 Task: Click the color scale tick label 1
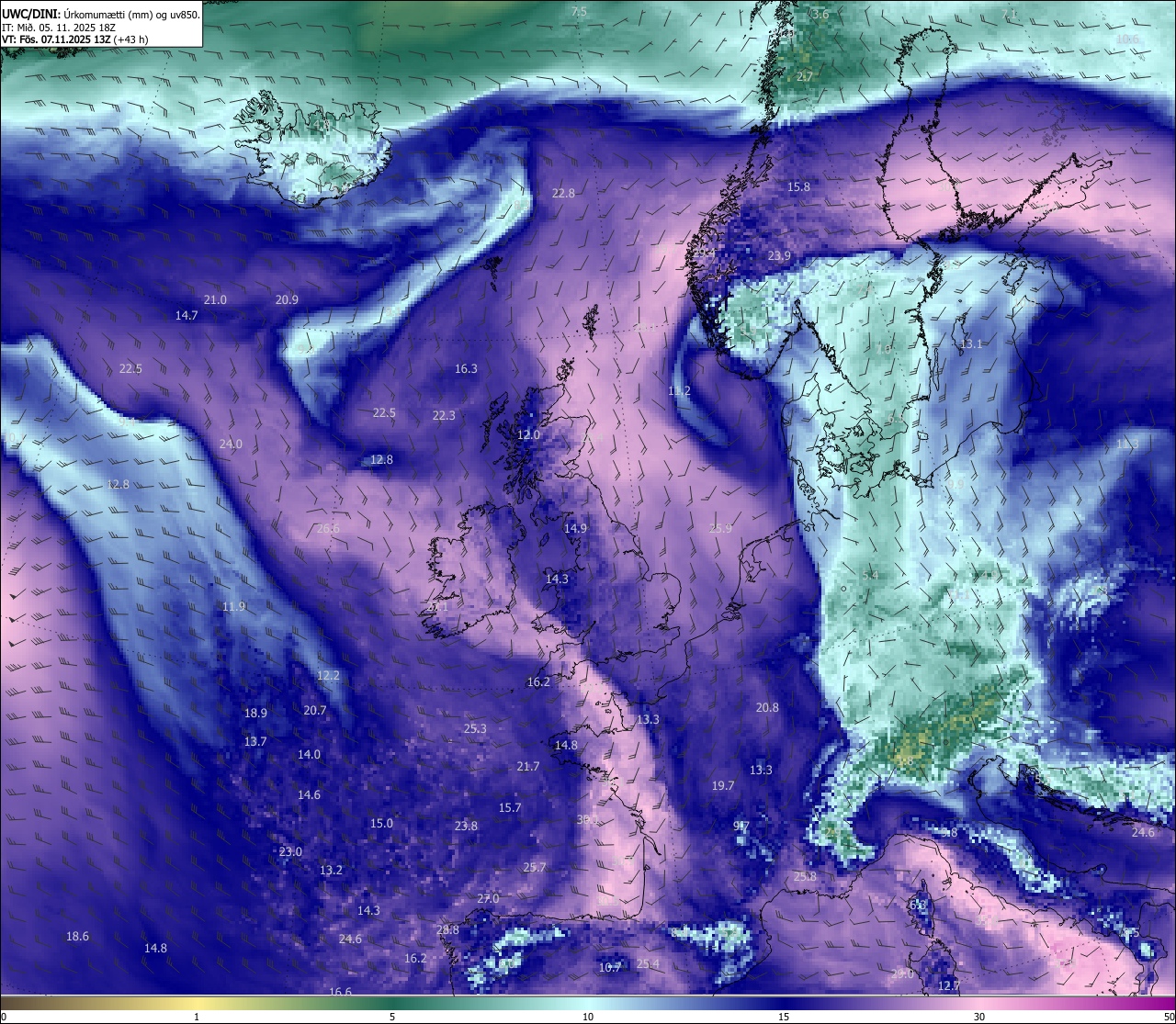[197, 1017]
